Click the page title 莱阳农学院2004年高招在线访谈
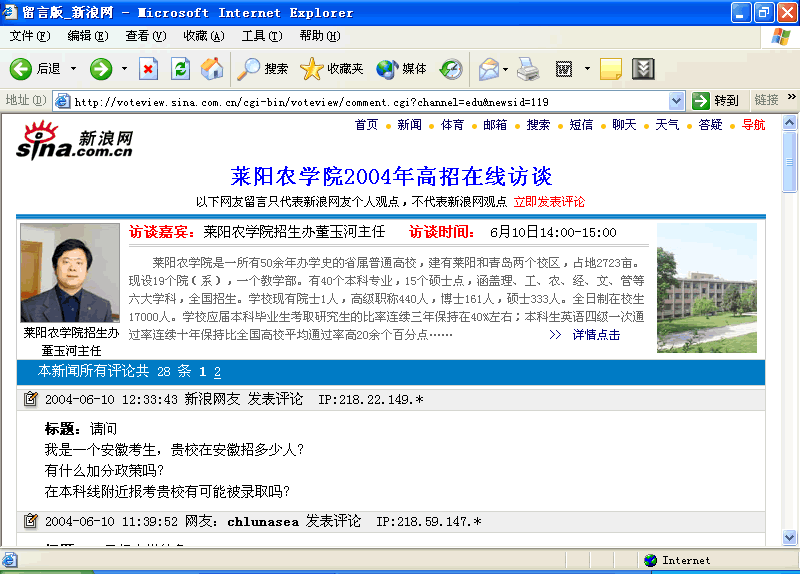The image size is (800, 574). click(x=391, y=177)
